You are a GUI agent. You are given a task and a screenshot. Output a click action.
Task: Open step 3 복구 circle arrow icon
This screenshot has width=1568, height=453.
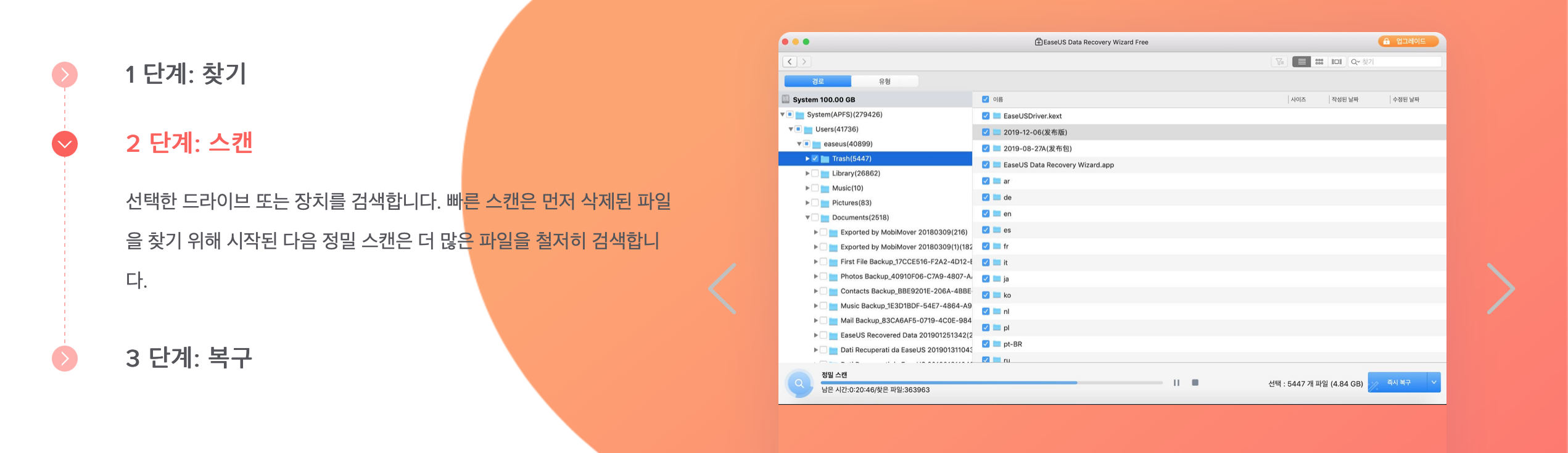click(65, 359)
